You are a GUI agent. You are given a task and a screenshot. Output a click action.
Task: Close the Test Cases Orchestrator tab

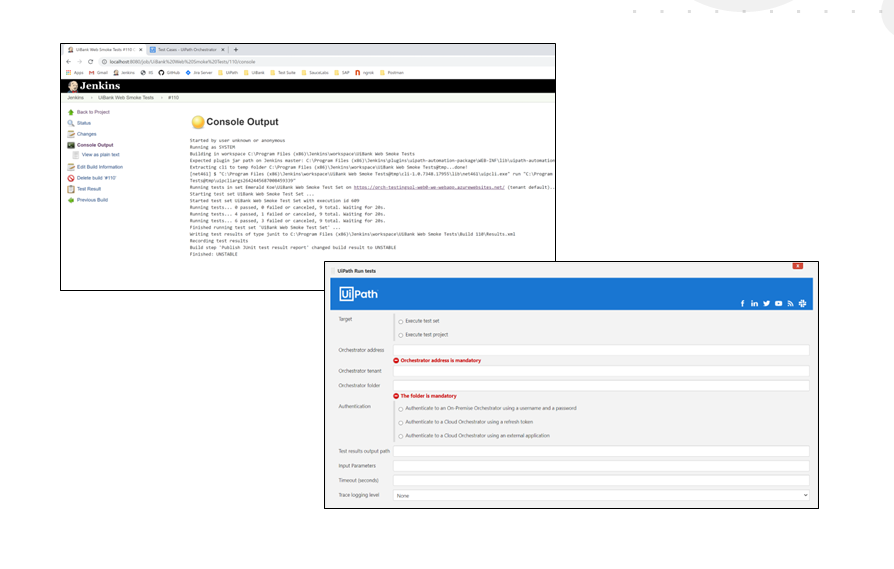[x=223, y=50]
